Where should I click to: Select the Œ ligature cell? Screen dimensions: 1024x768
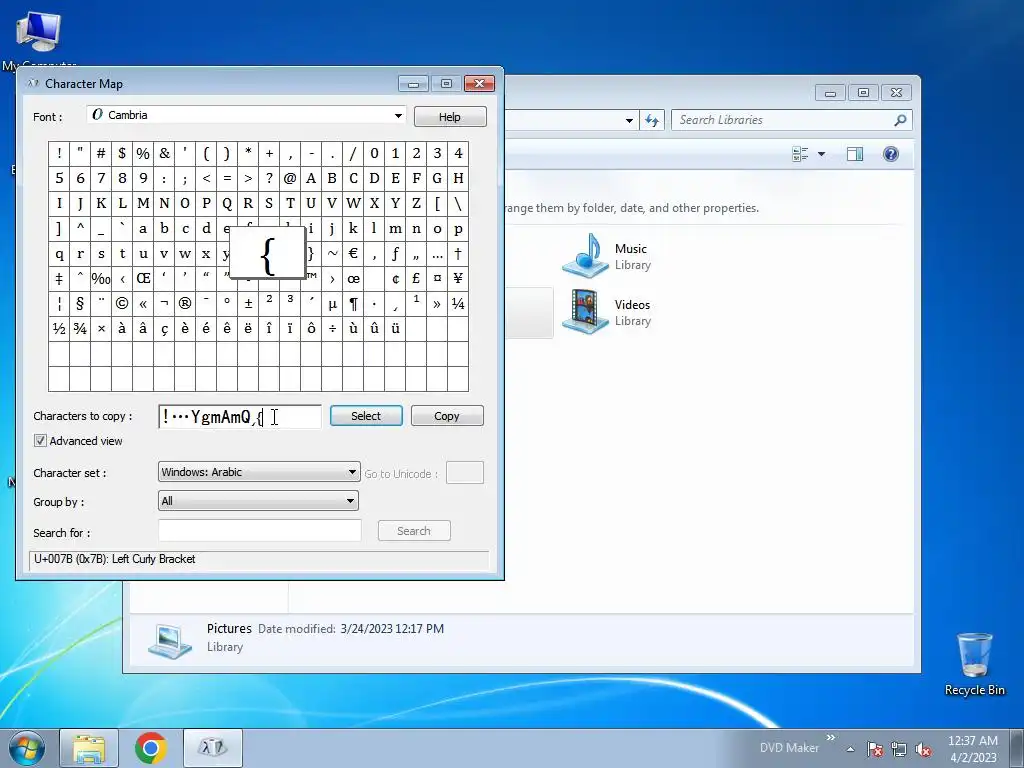point(143,279)
